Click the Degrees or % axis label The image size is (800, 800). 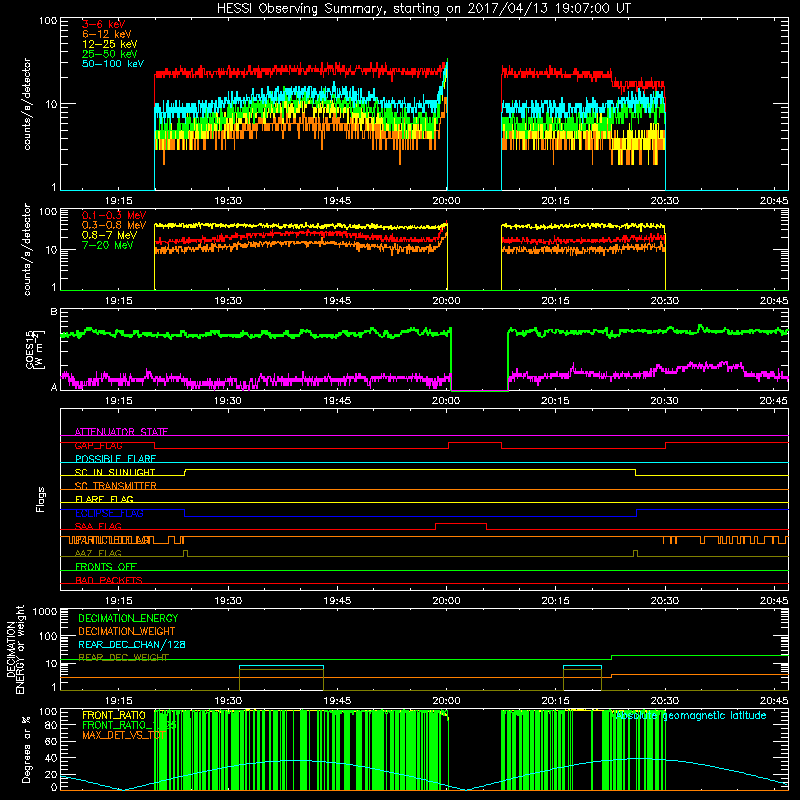tap(26, 749)
